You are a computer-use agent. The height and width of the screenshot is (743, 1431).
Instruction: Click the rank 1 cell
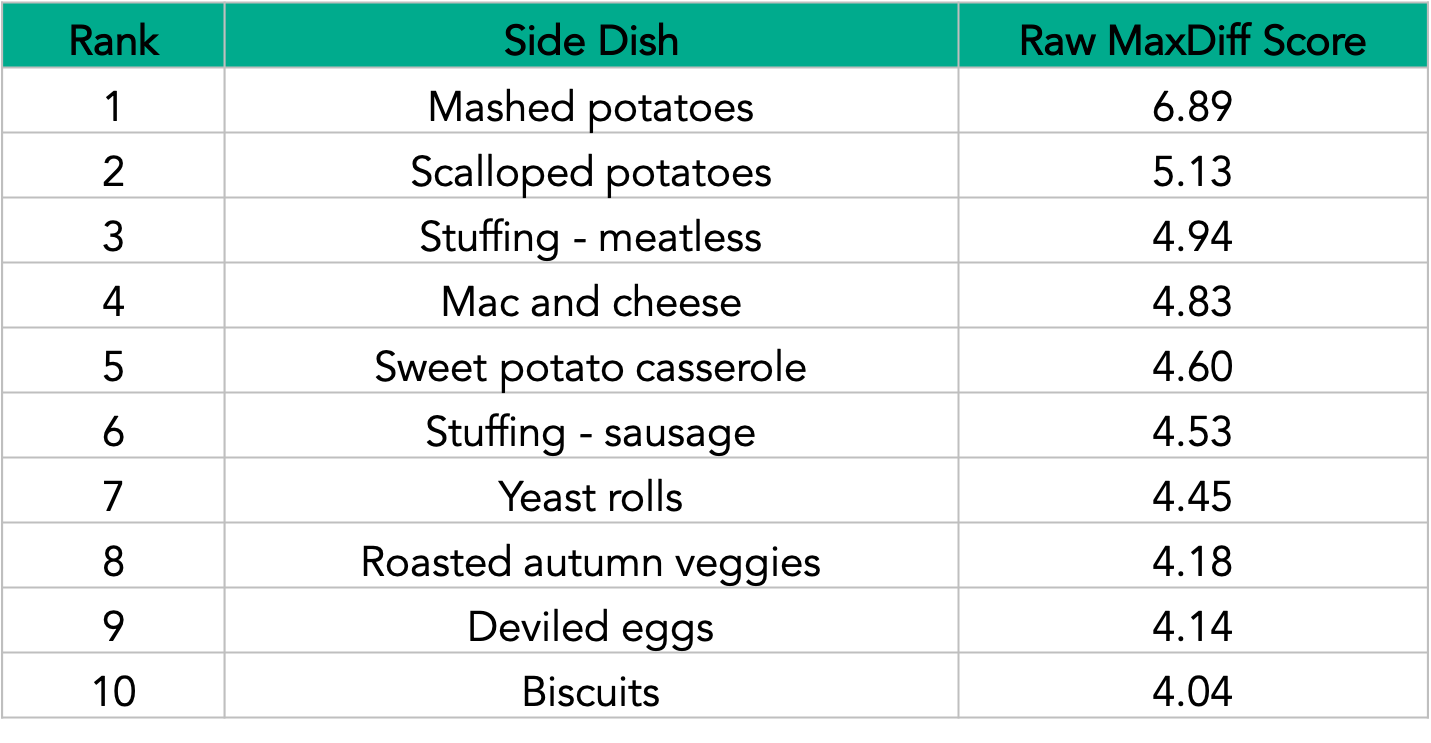tap(113, 107)
